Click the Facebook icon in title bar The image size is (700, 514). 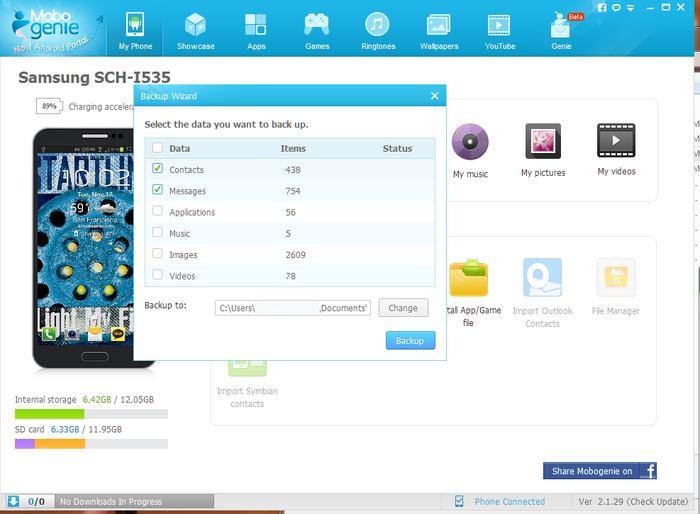click(602, 8)
